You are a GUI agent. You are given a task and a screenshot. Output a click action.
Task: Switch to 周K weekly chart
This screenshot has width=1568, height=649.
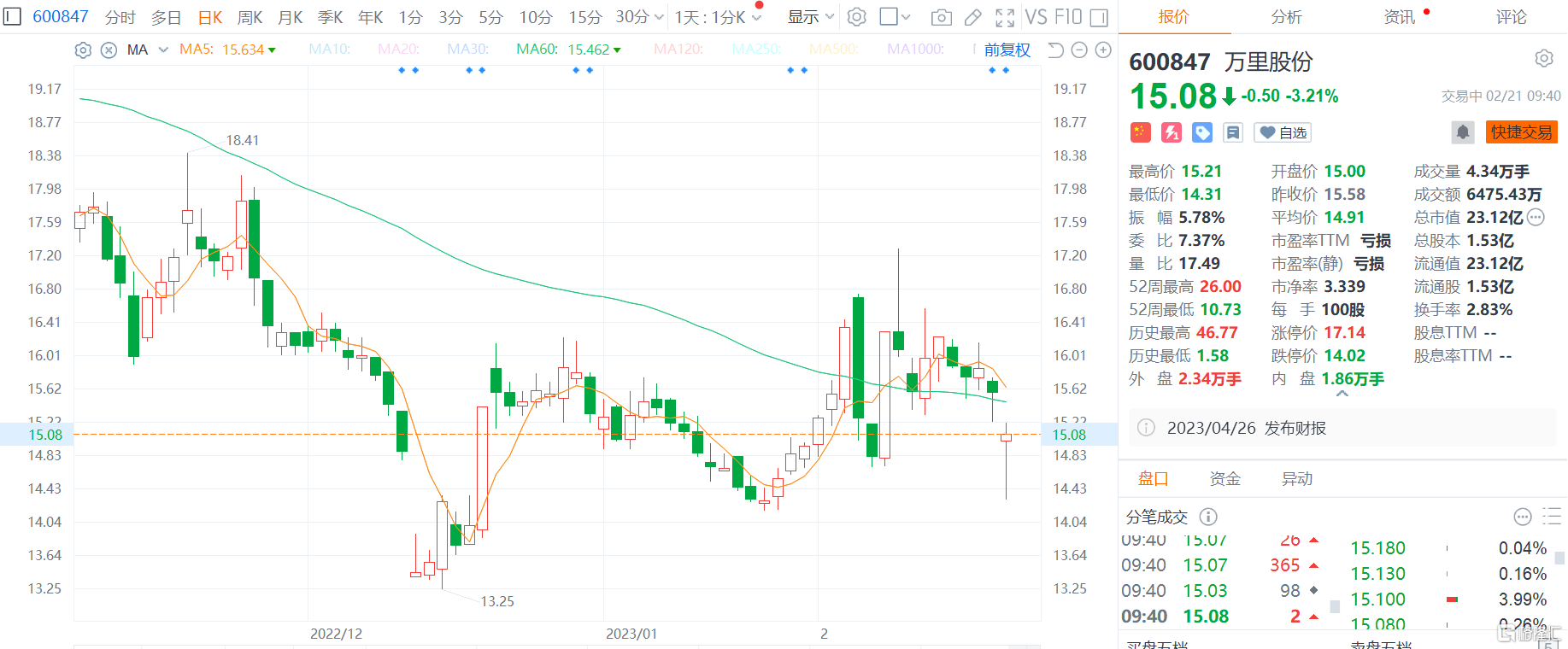tap(250, 17)
